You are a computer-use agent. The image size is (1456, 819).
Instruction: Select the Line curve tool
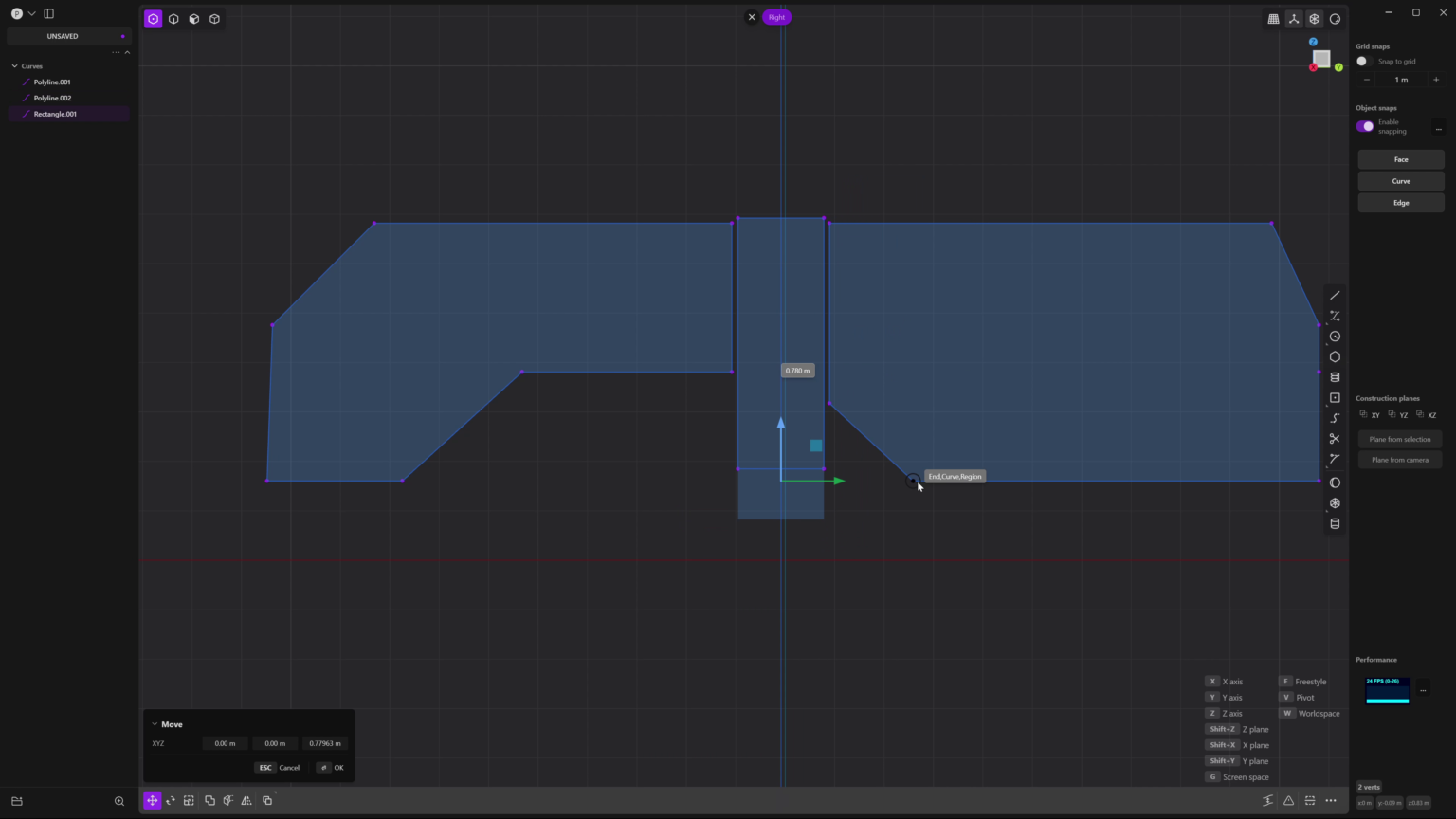click(x=1335, y=296)
